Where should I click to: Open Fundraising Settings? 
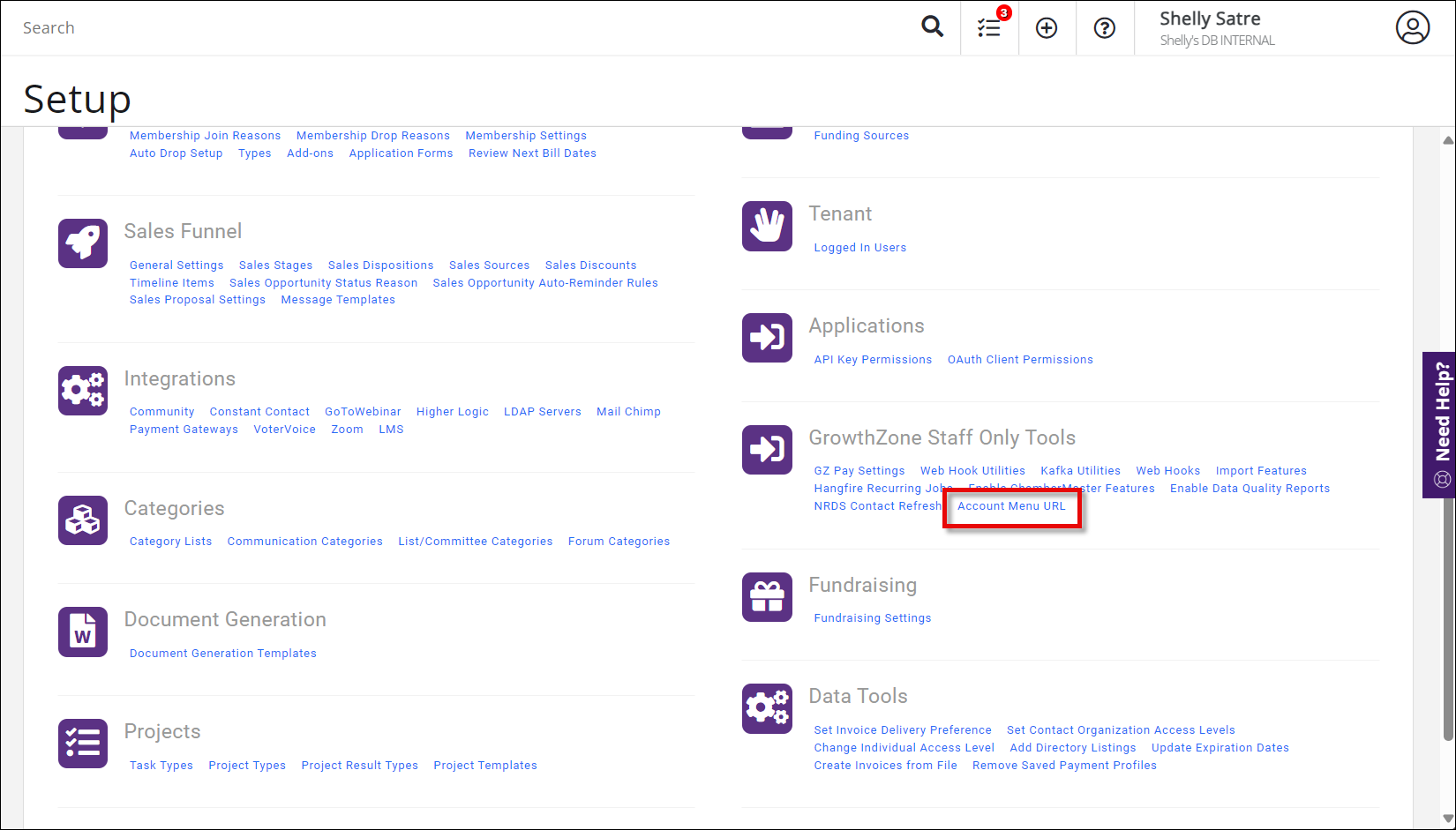pyautogui.click(x=872, y=617)
